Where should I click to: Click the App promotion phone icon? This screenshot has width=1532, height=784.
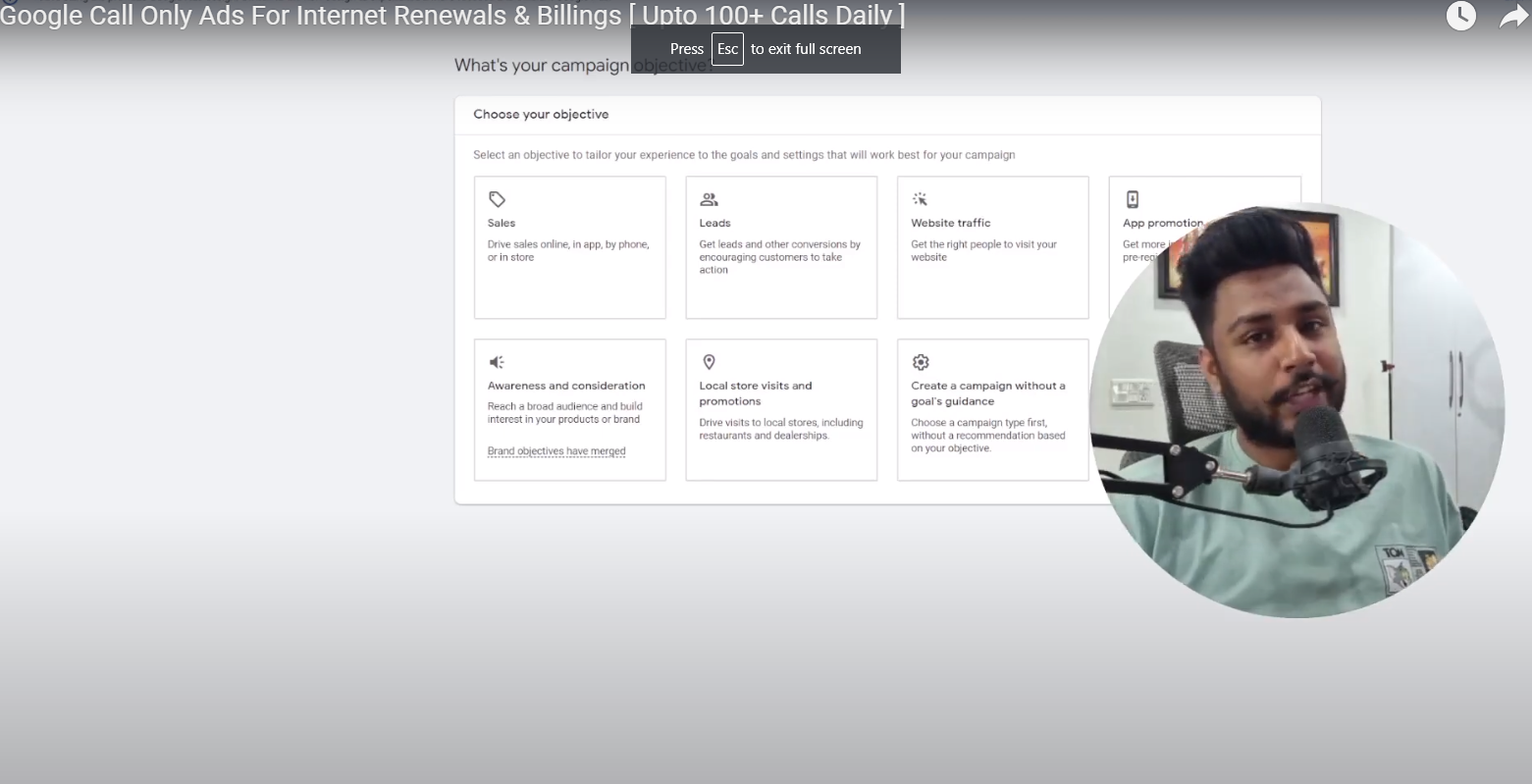tap(1132, 199)
